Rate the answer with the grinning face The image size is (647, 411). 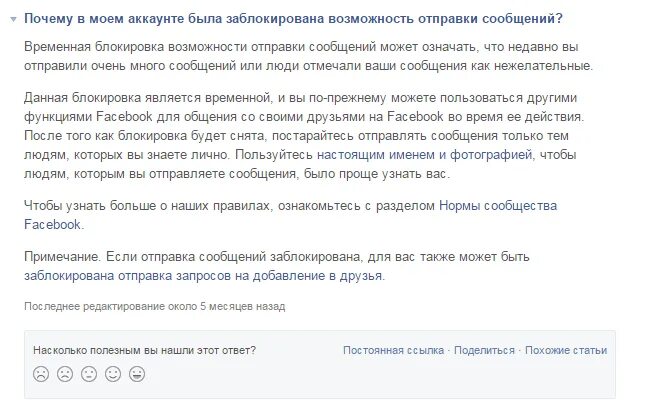(137, 374)
